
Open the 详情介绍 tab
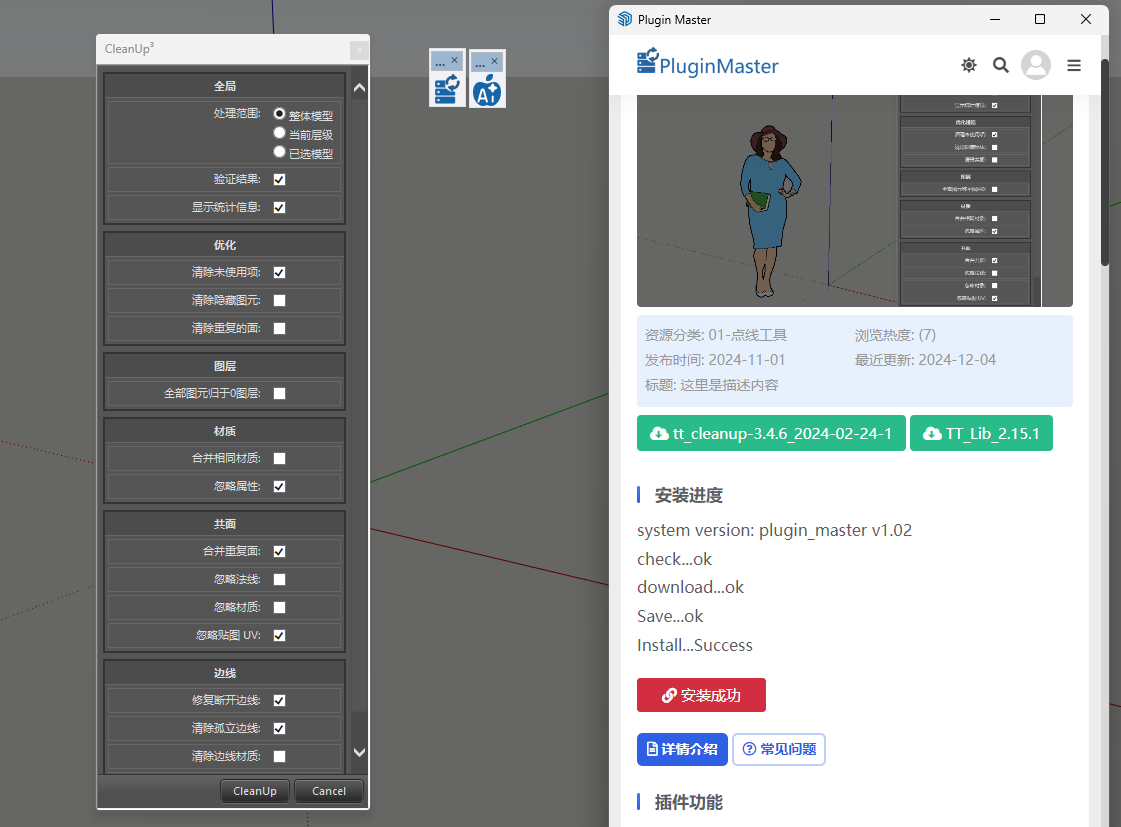pyautogui.click(x=682, y=749)
